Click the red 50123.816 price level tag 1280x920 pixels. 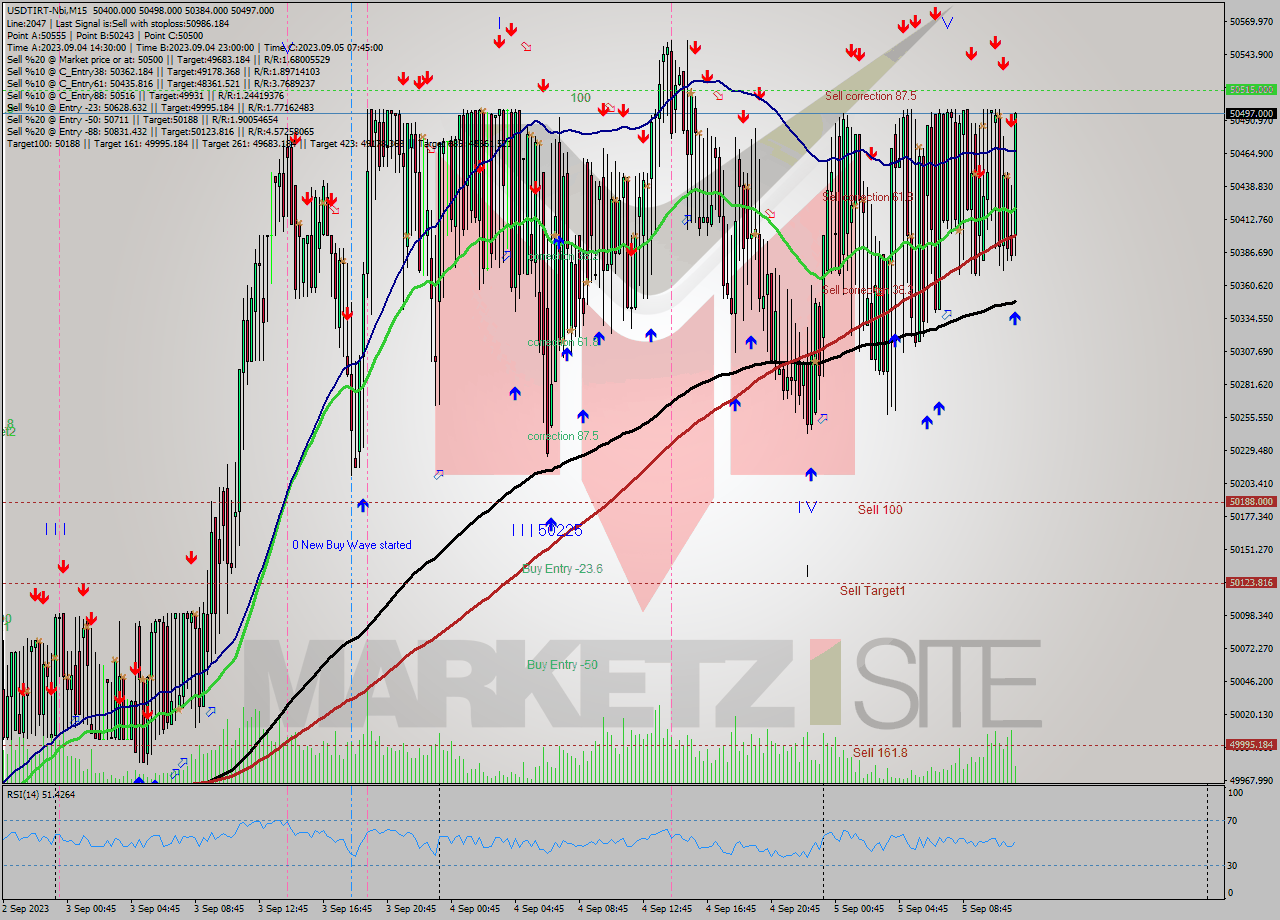click(x=1251, y=582)
